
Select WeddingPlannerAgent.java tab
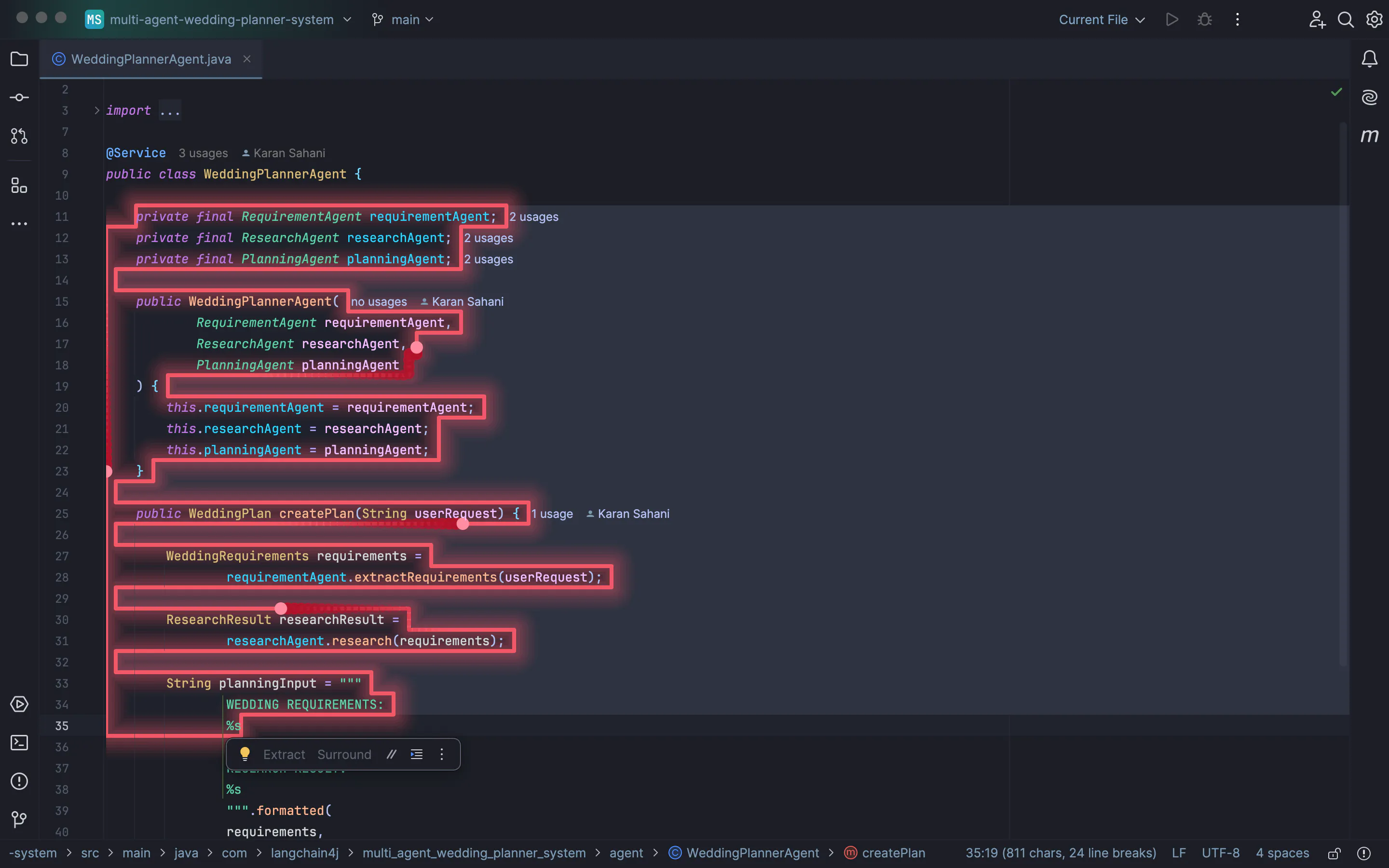pyautogui.click(x=151, y=59)
